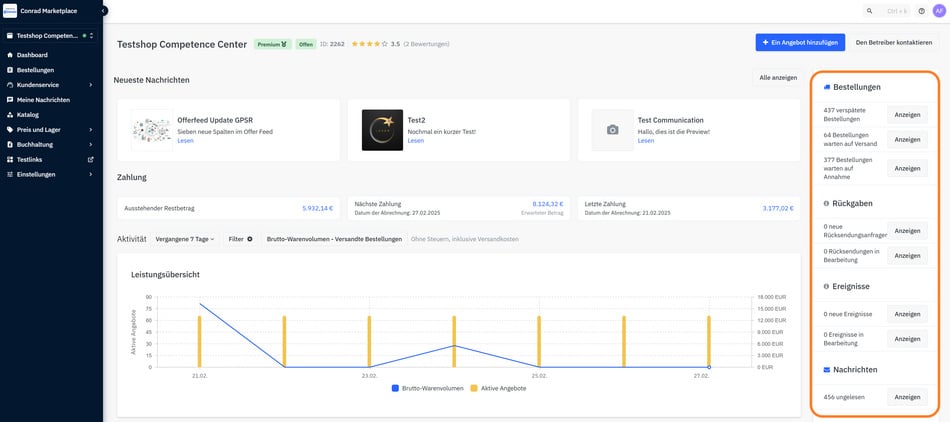The image size is (950, 422).
Task: Show neue Rücksendungsanfragen via Anzeigen
Action: coord(907,231)
